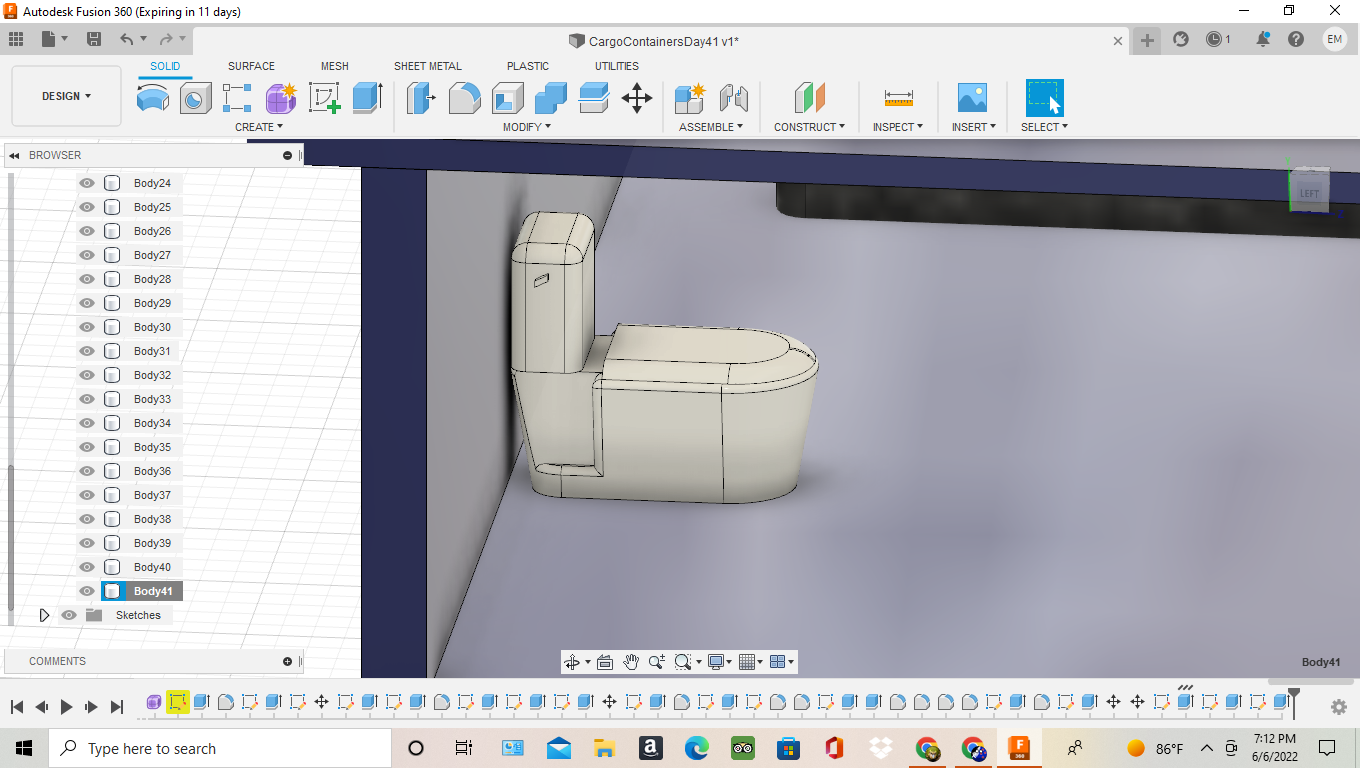The height and width of the screenshot is (768, 1360).
Task: Toggle visibility of Body38
Action: [x=87, y=519]
